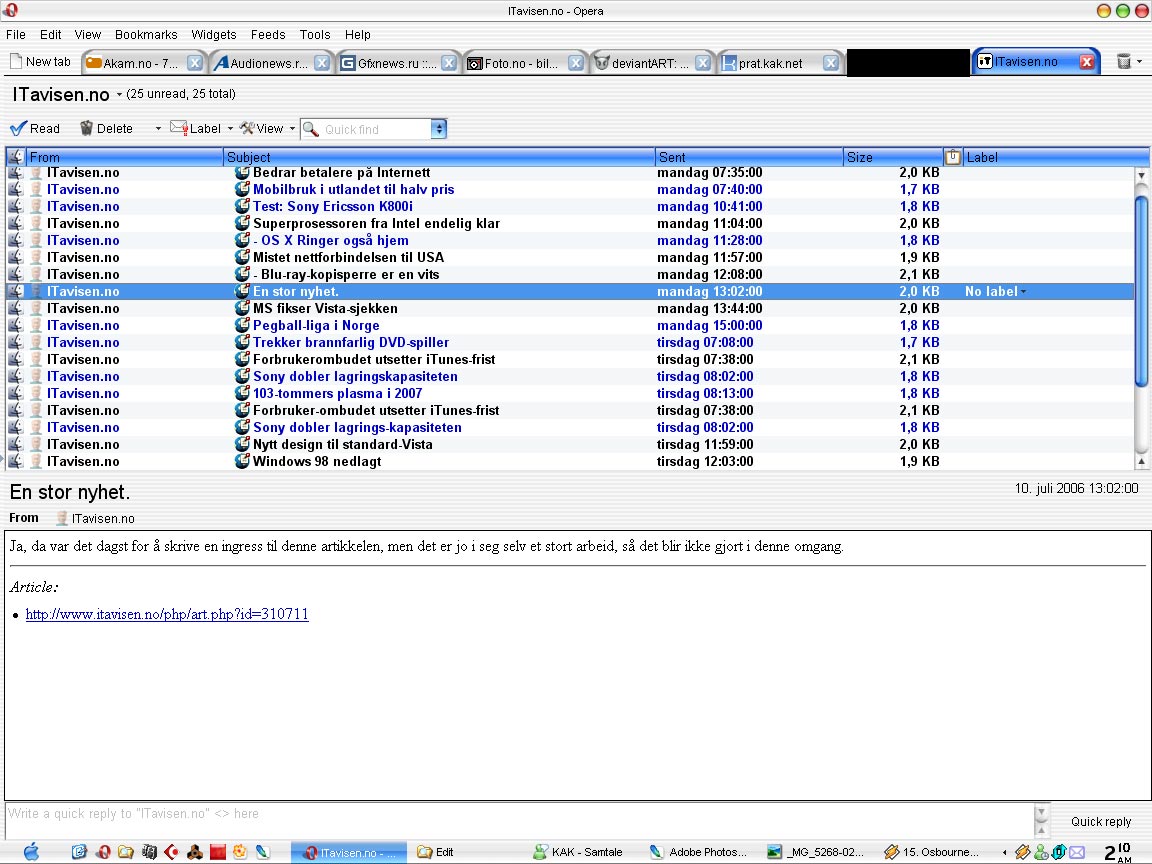1152x864 pixels.
Task: Open the '_MG_5268-02...' taskbar window
Action: tap(816, 852)
